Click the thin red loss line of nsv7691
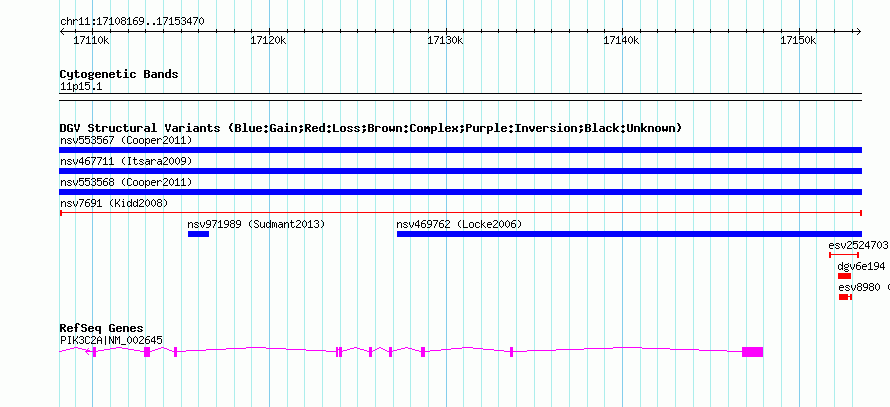 (x=460, y=213)
